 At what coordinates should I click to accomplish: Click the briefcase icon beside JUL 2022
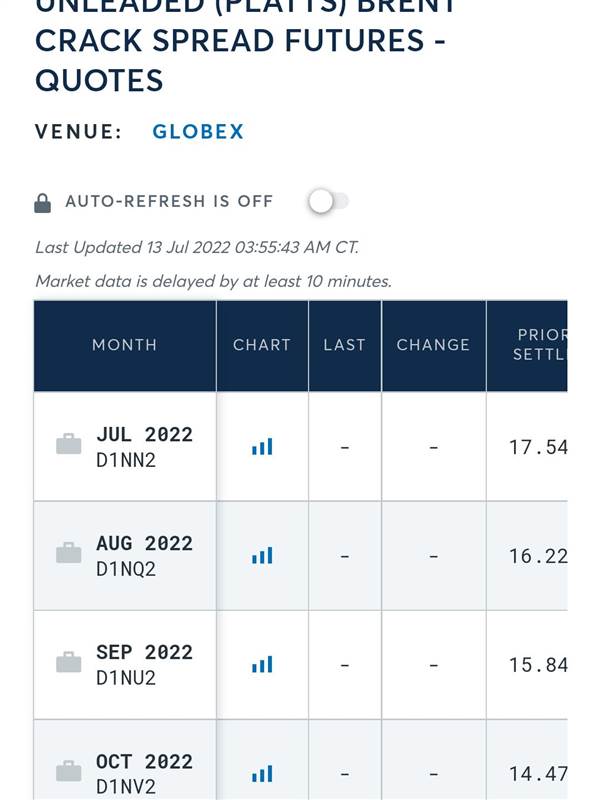click(x=68, y=444)
